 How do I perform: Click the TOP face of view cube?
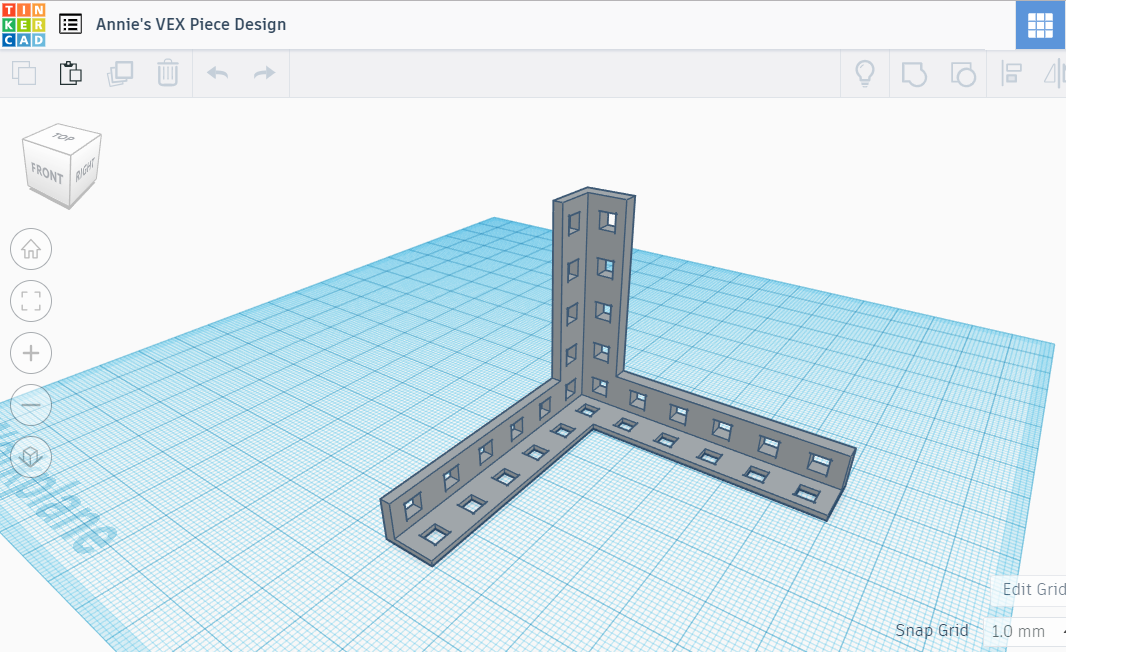(62, 137)
